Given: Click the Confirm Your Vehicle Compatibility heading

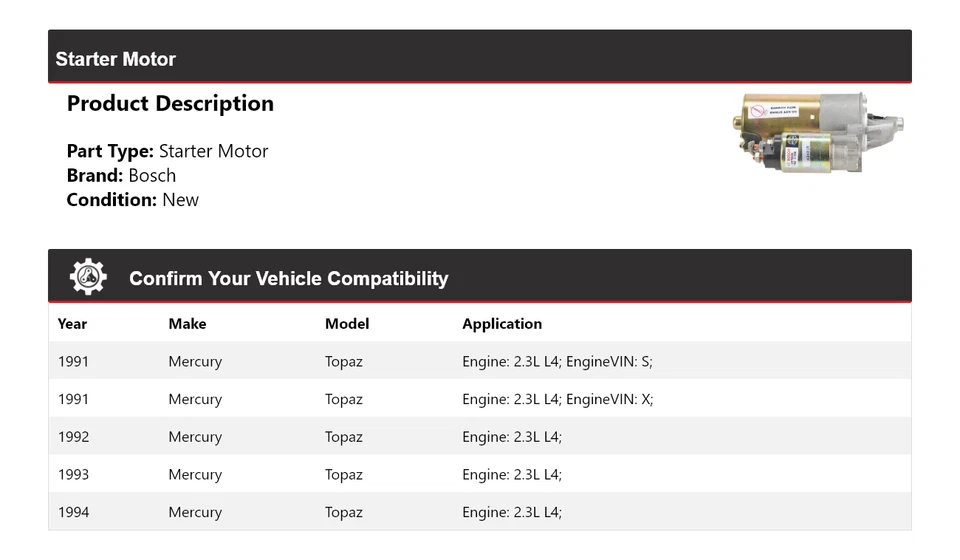Looking at the screenshot, I should coord(288,278).
